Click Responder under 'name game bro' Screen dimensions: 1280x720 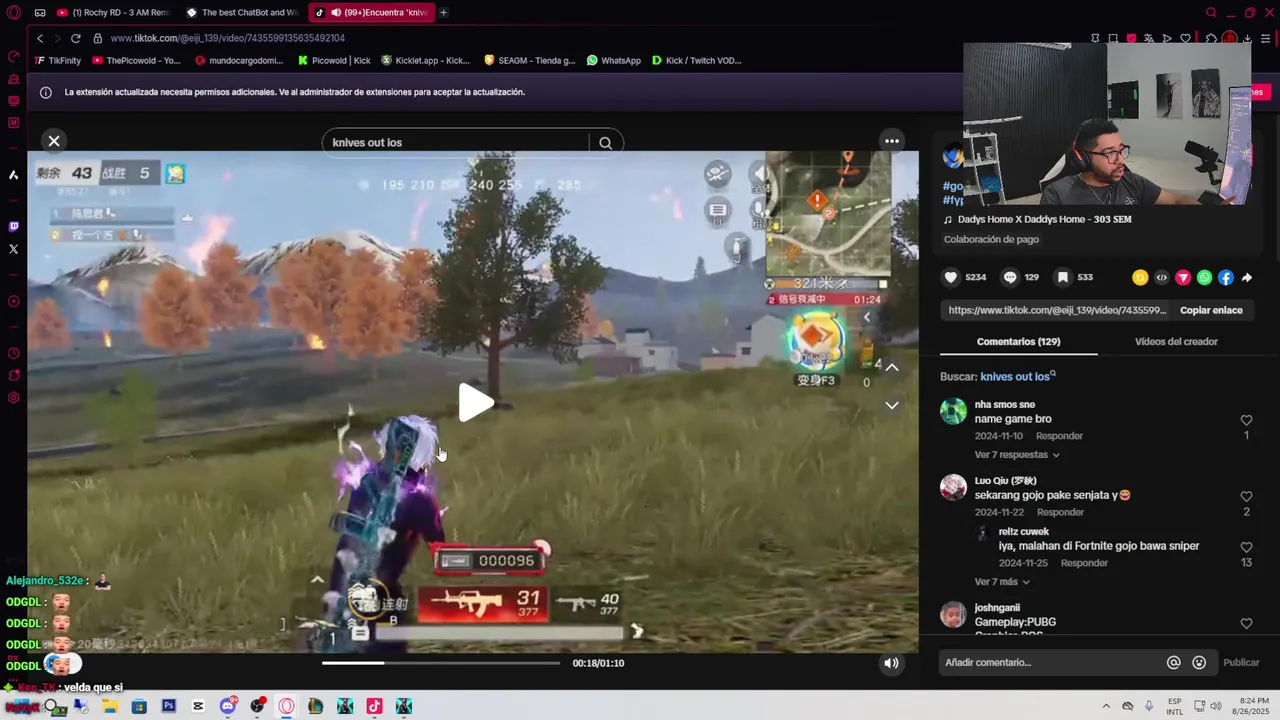point(1059,436)
